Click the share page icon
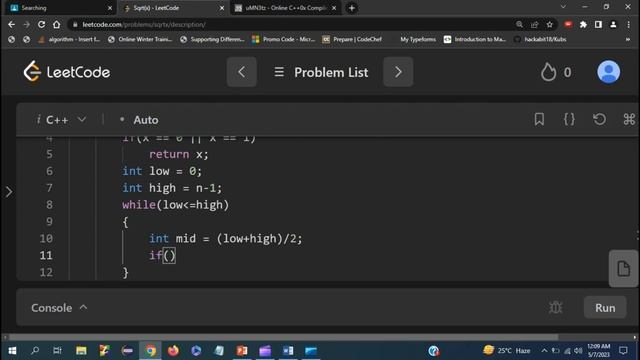The image size is (640, 360). click(x=534, y=24)
